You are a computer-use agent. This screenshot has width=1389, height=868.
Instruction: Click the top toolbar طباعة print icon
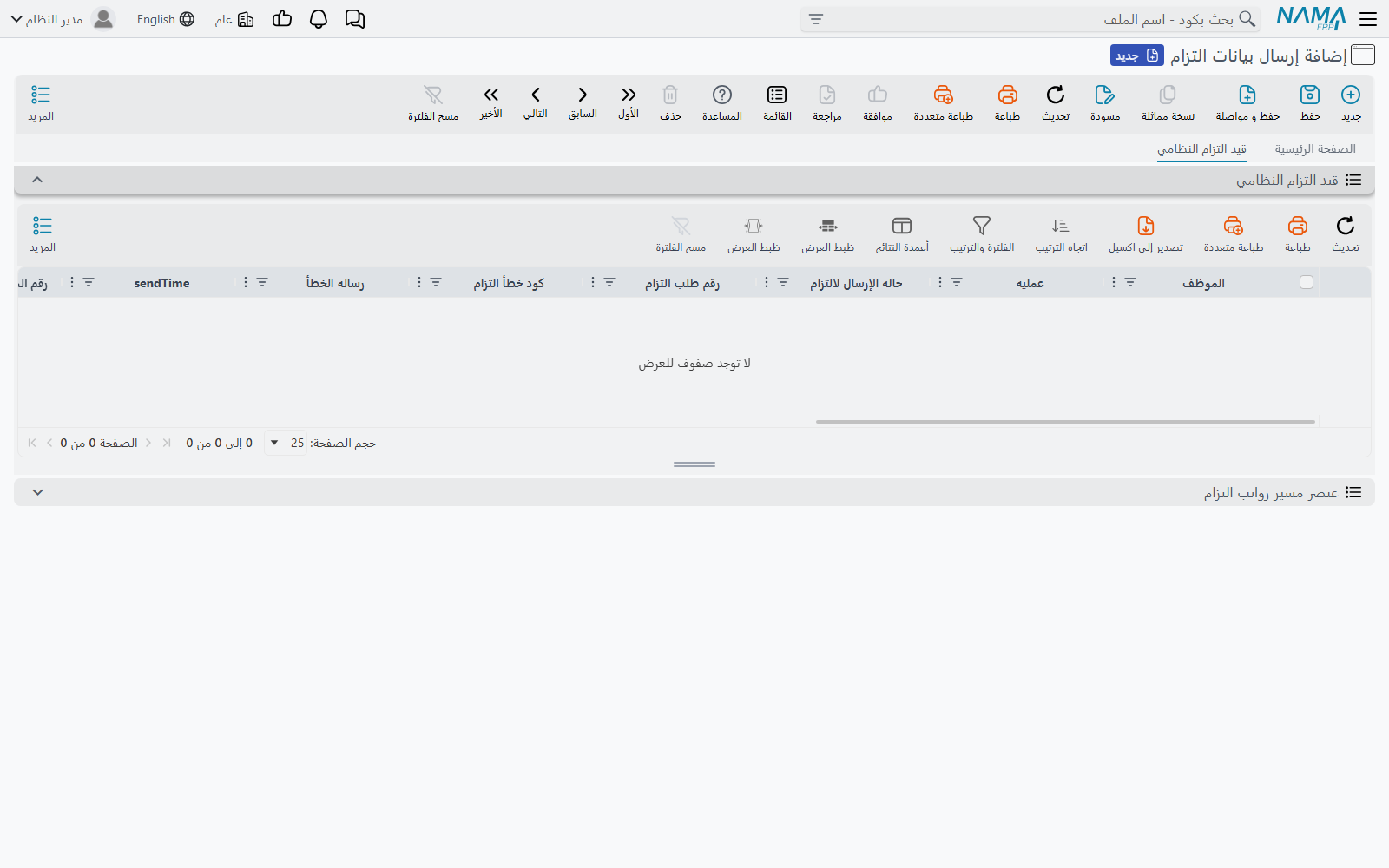point(1007,95)
